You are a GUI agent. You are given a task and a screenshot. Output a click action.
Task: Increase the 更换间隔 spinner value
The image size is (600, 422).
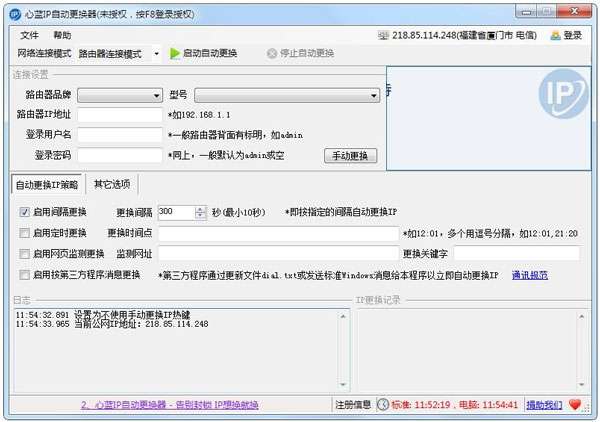coord(200,209)
